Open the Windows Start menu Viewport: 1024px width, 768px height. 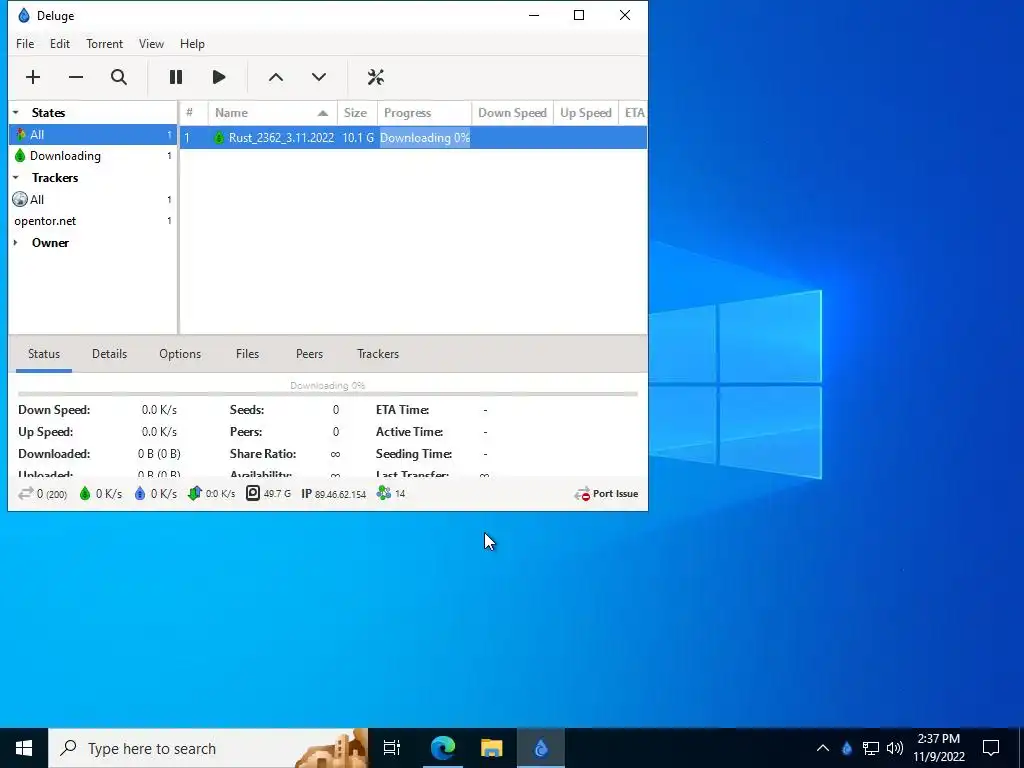[x=24, y=748]
